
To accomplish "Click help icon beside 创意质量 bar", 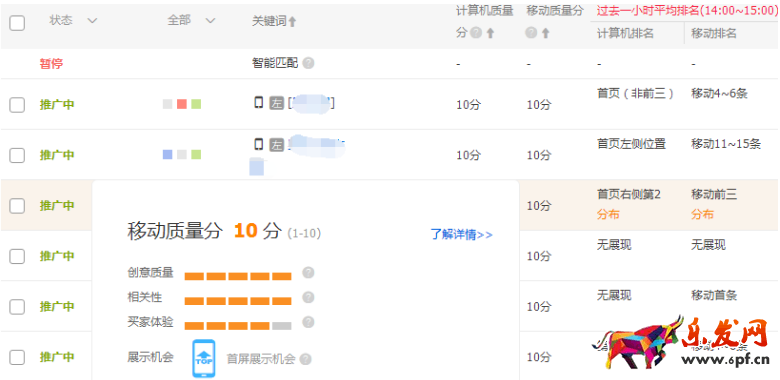I will (x=308, y=273).
